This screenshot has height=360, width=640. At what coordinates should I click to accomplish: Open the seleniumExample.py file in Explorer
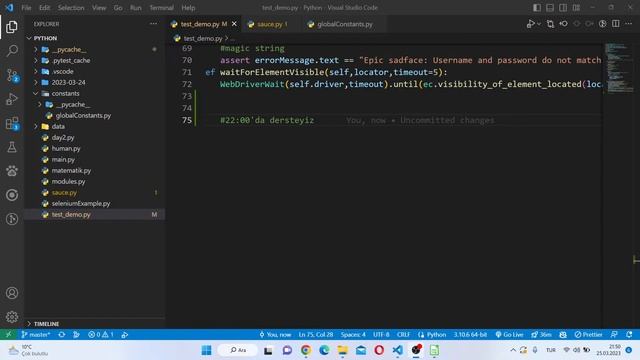pyautogui.click(x=81, y=203)
